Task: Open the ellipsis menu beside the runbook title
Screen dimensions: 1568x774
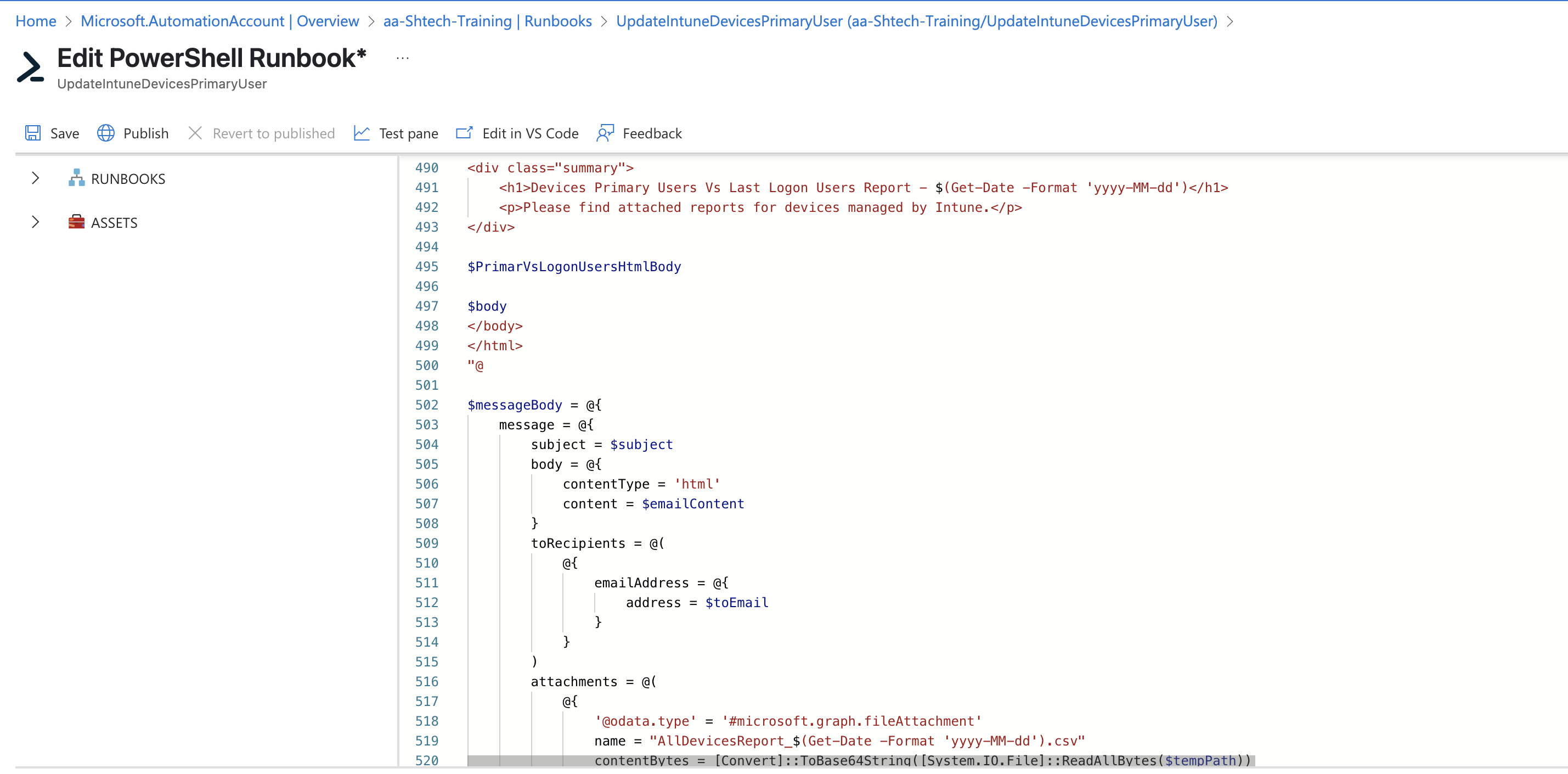Action: 402,58
